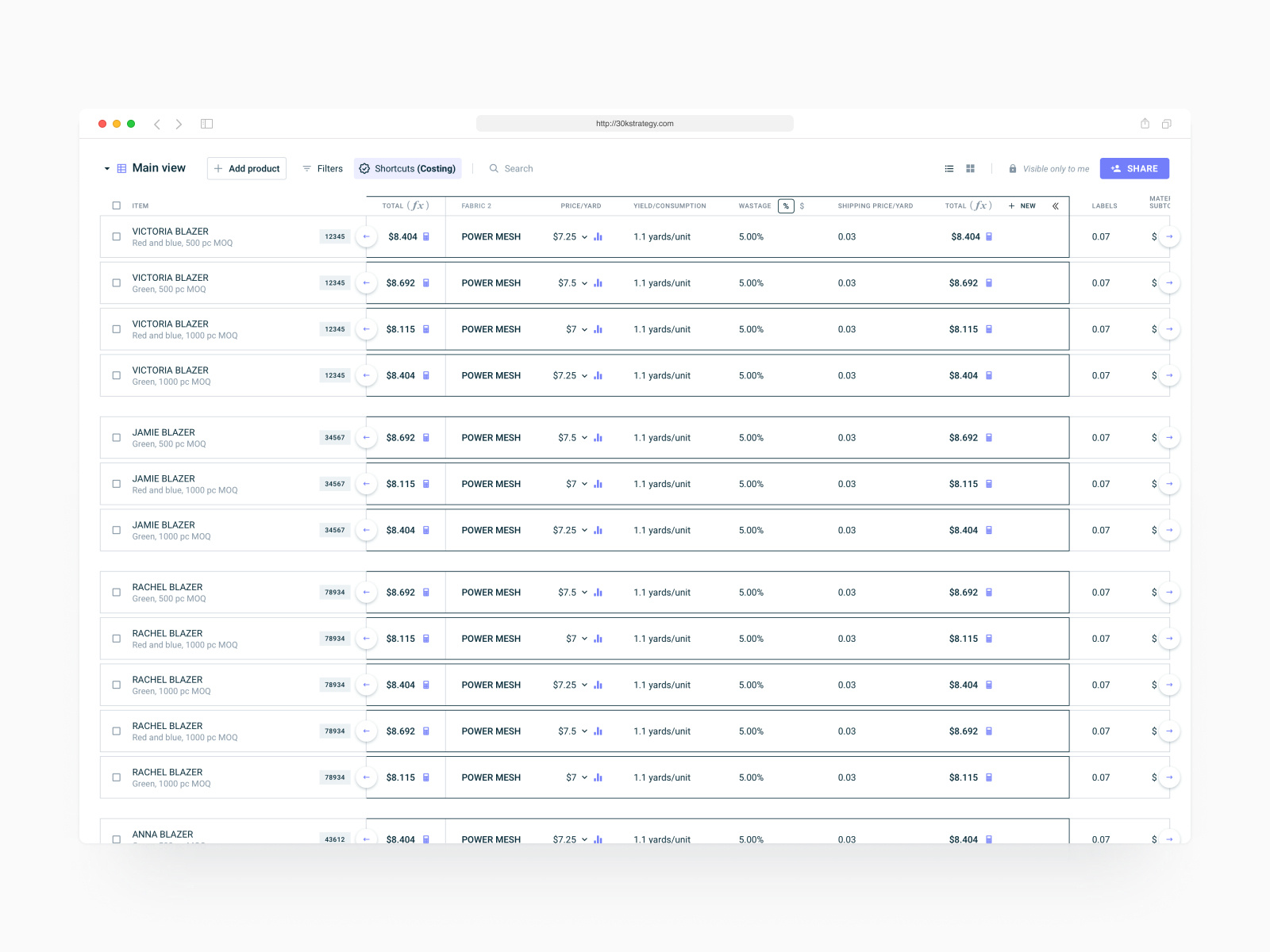Open the calculator icon beside Victoria Blazer total $8.404

pyautogui.click(x=425, y=236)
